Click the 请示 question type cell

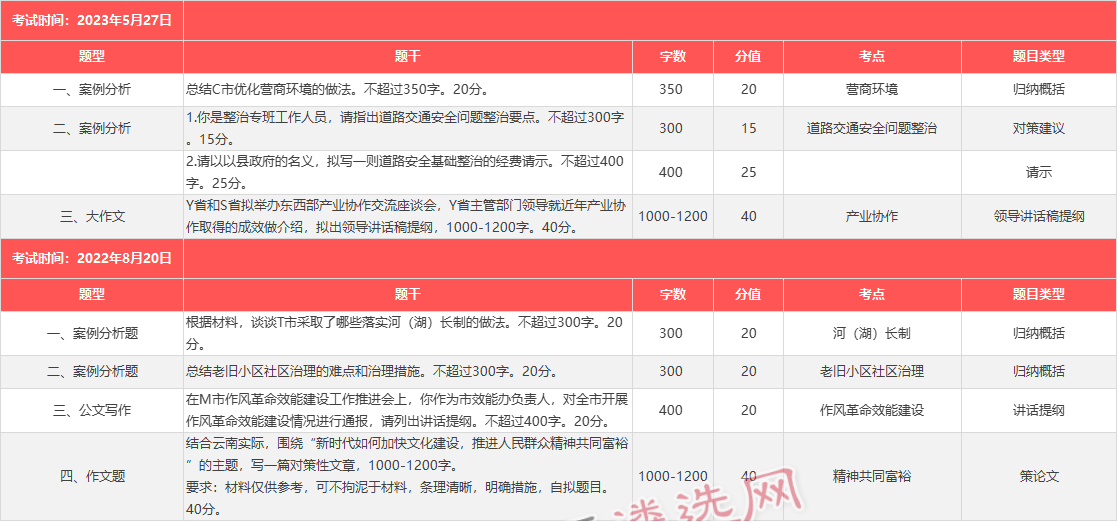[x=1038, y=172]
